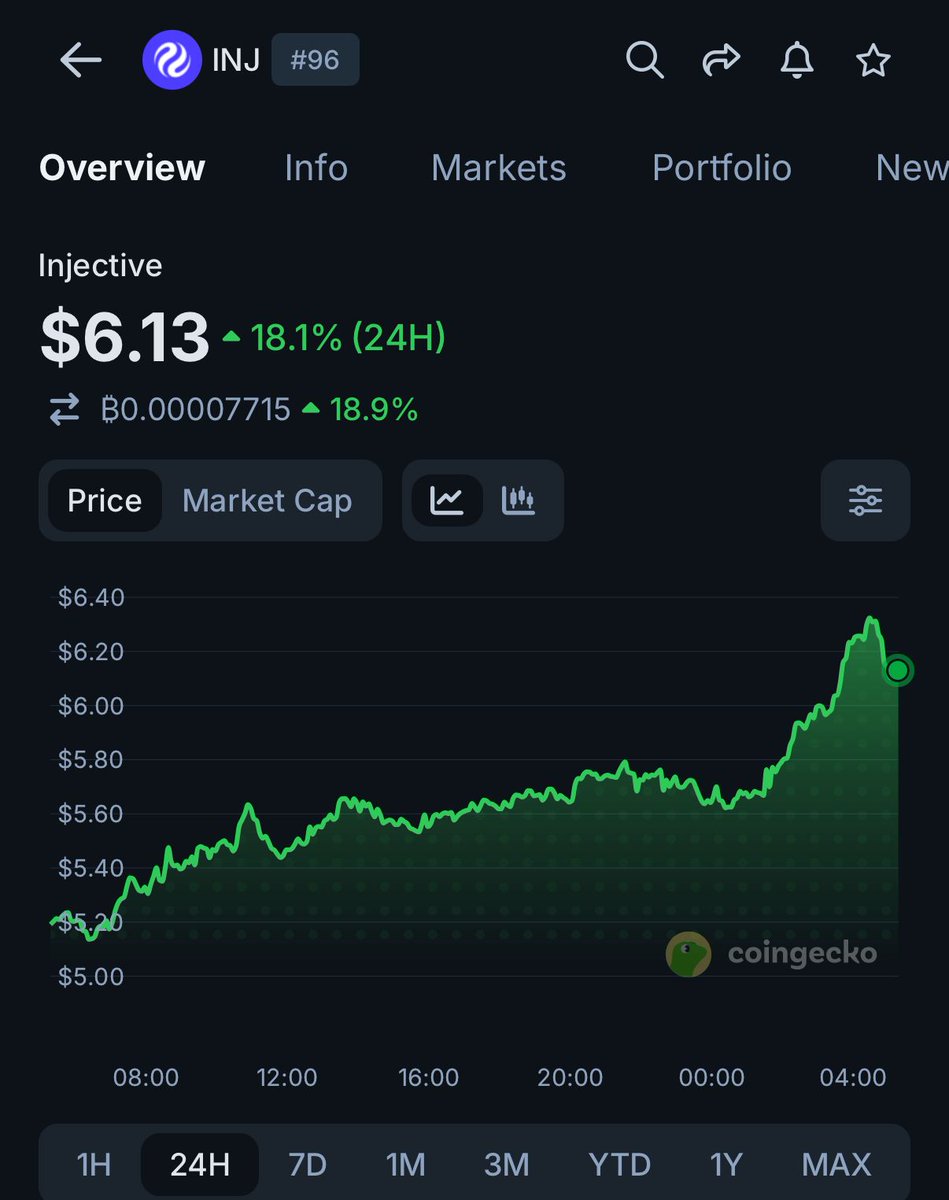This screenshot has width=949, height=1200.
Task: Tap the green current price marker
Action: pos(898,670)
